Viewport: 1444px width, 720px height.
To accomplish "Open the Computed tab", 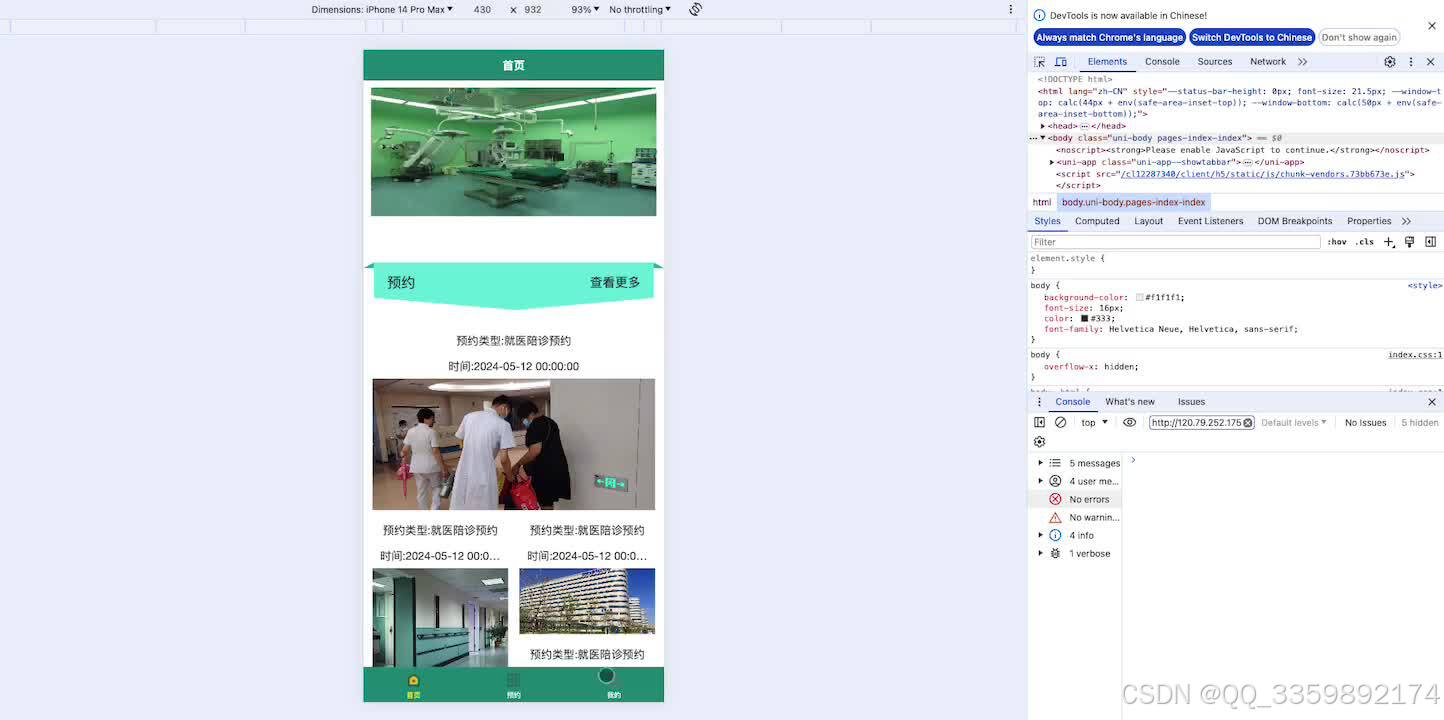I will click(1097, 221).
